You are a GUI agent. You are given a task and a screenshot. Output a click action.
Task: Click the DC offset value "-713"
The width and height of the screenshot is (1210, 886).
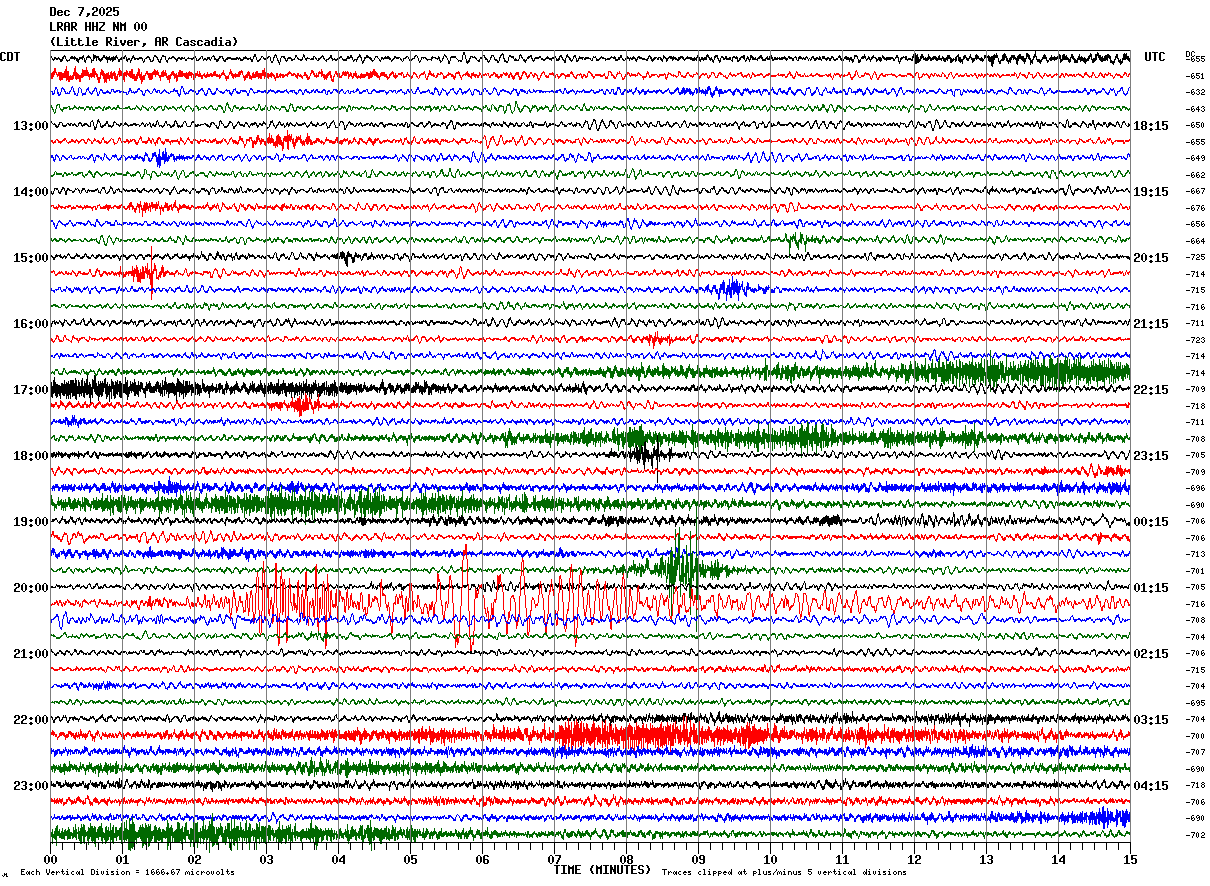coord(1195,554)
